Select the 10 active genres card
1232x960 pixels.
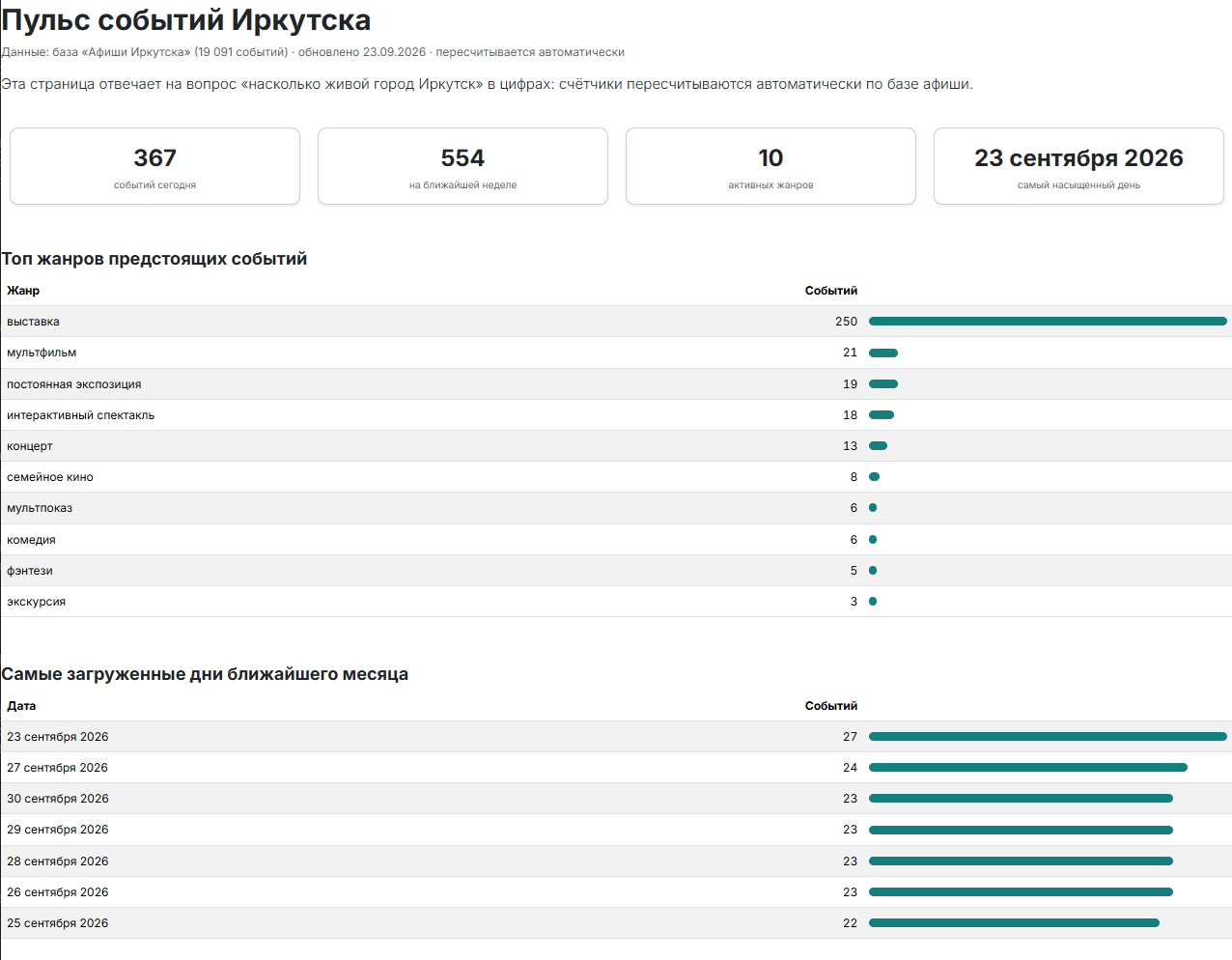pyautogui.click(x=770, y=166)
